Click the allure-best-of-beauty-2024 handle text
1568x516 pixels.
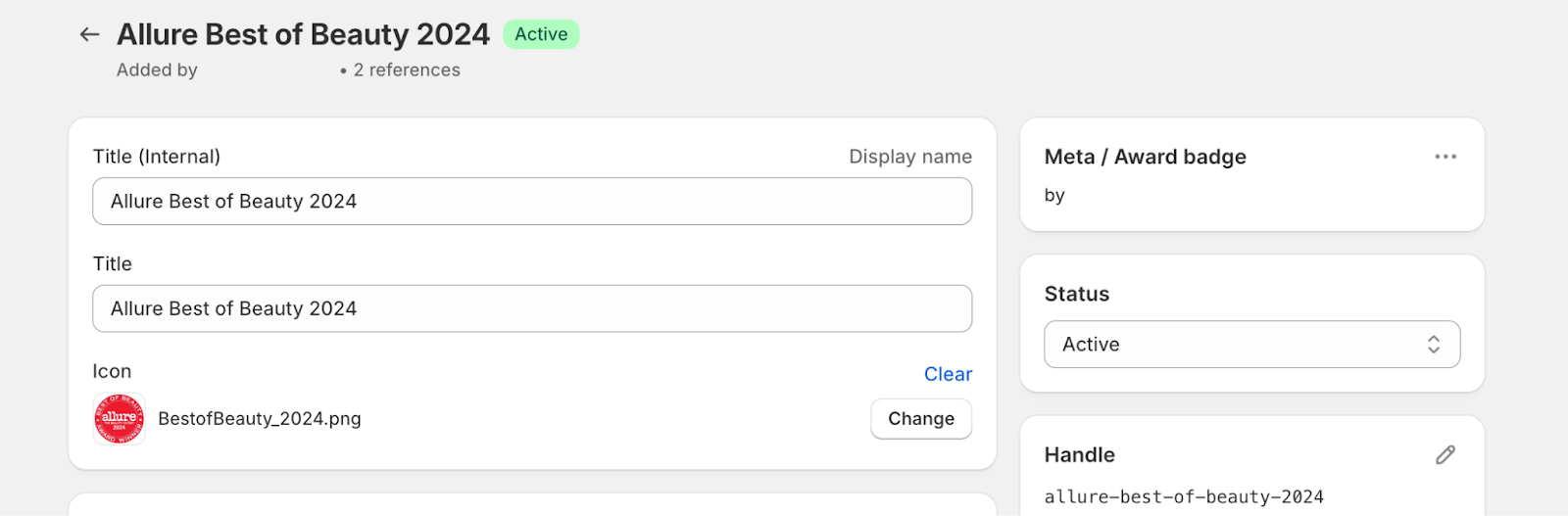(1184, 496)
